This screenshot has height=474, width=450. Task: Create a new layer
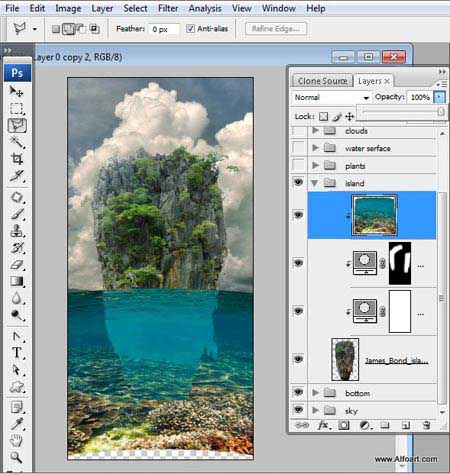(x=405, y=425)
